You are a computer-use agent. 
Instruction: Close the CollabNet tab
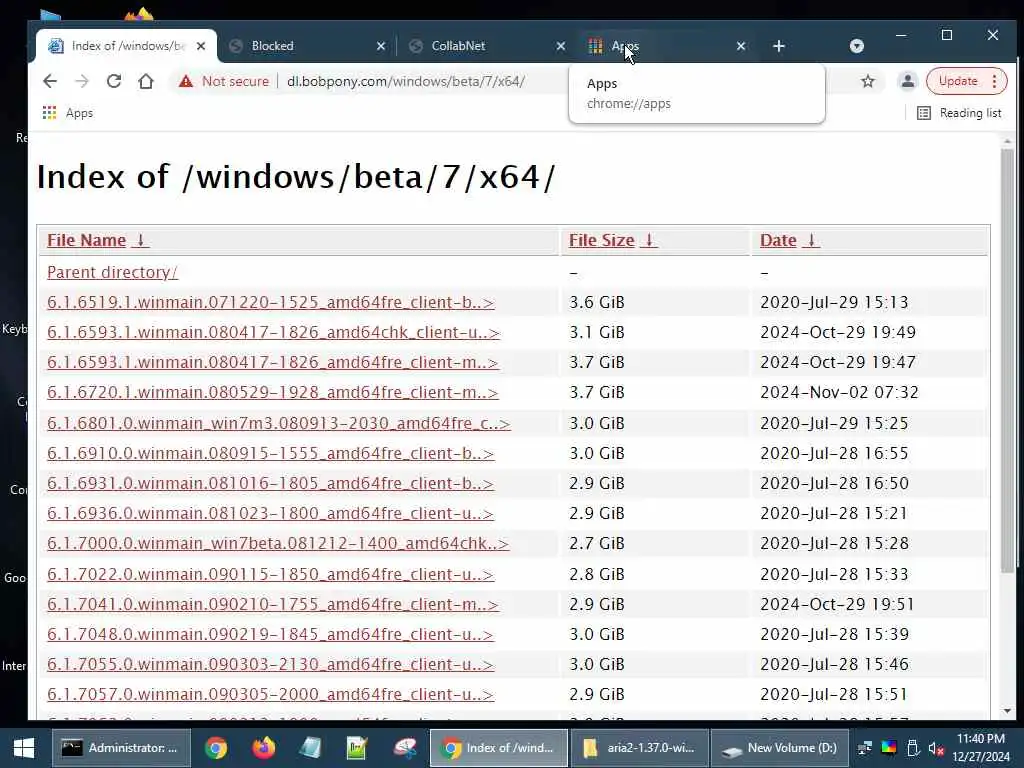click(560, 46)
